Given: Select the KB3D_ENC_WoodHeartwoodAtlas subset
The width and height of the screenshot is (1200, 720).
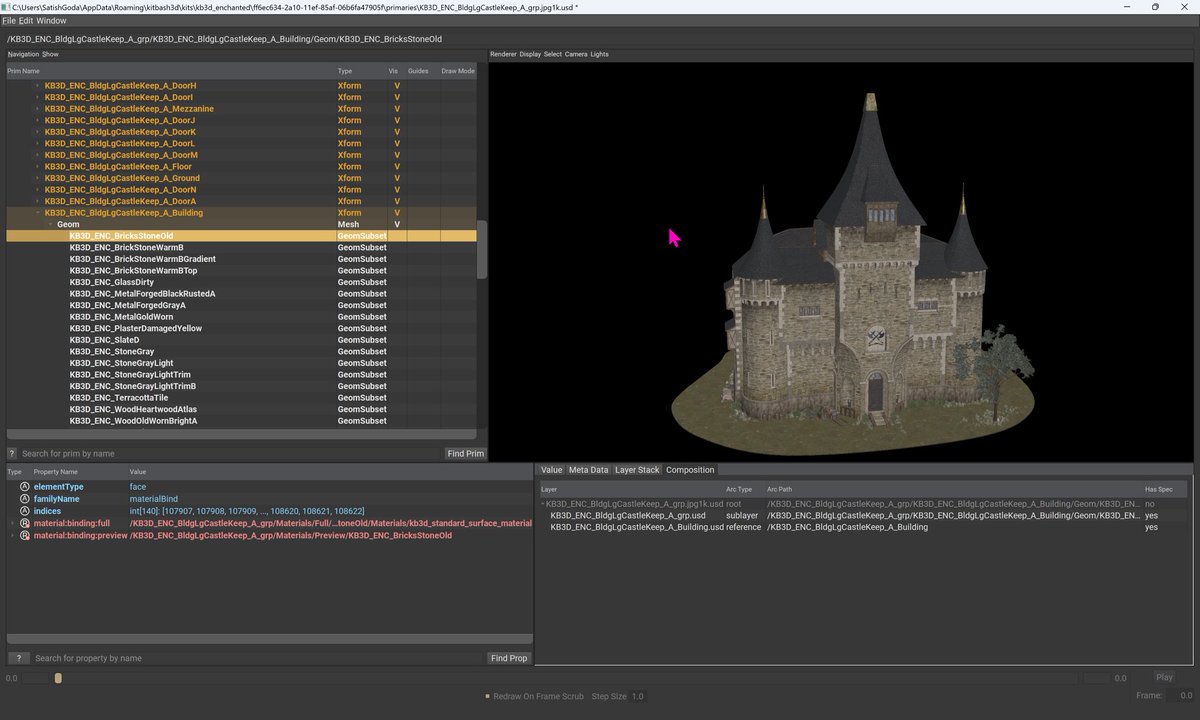Looking at the screenshot, I should click(x=133, y=410).
